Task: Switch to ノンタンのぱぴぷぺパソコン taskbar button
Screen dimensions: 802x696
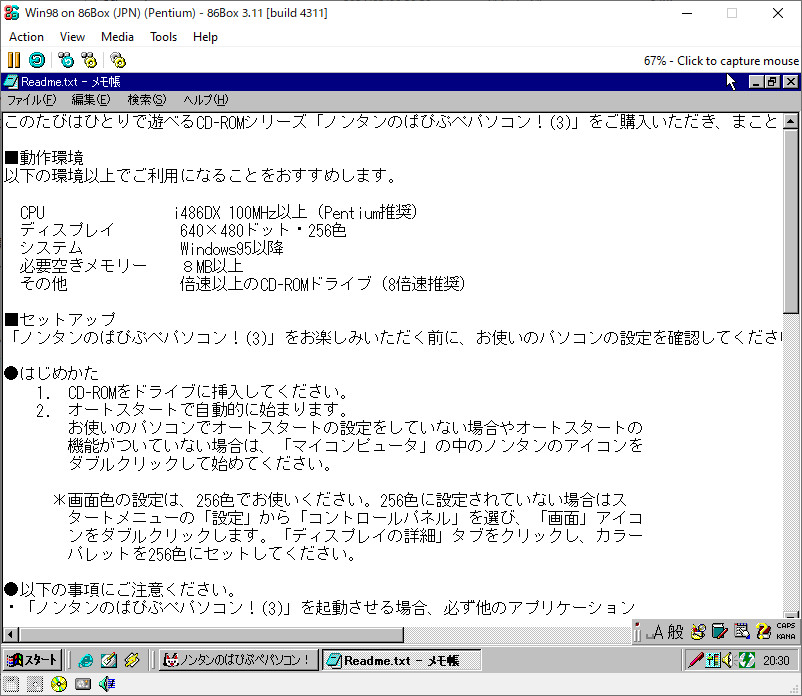Action: point(238,660)
